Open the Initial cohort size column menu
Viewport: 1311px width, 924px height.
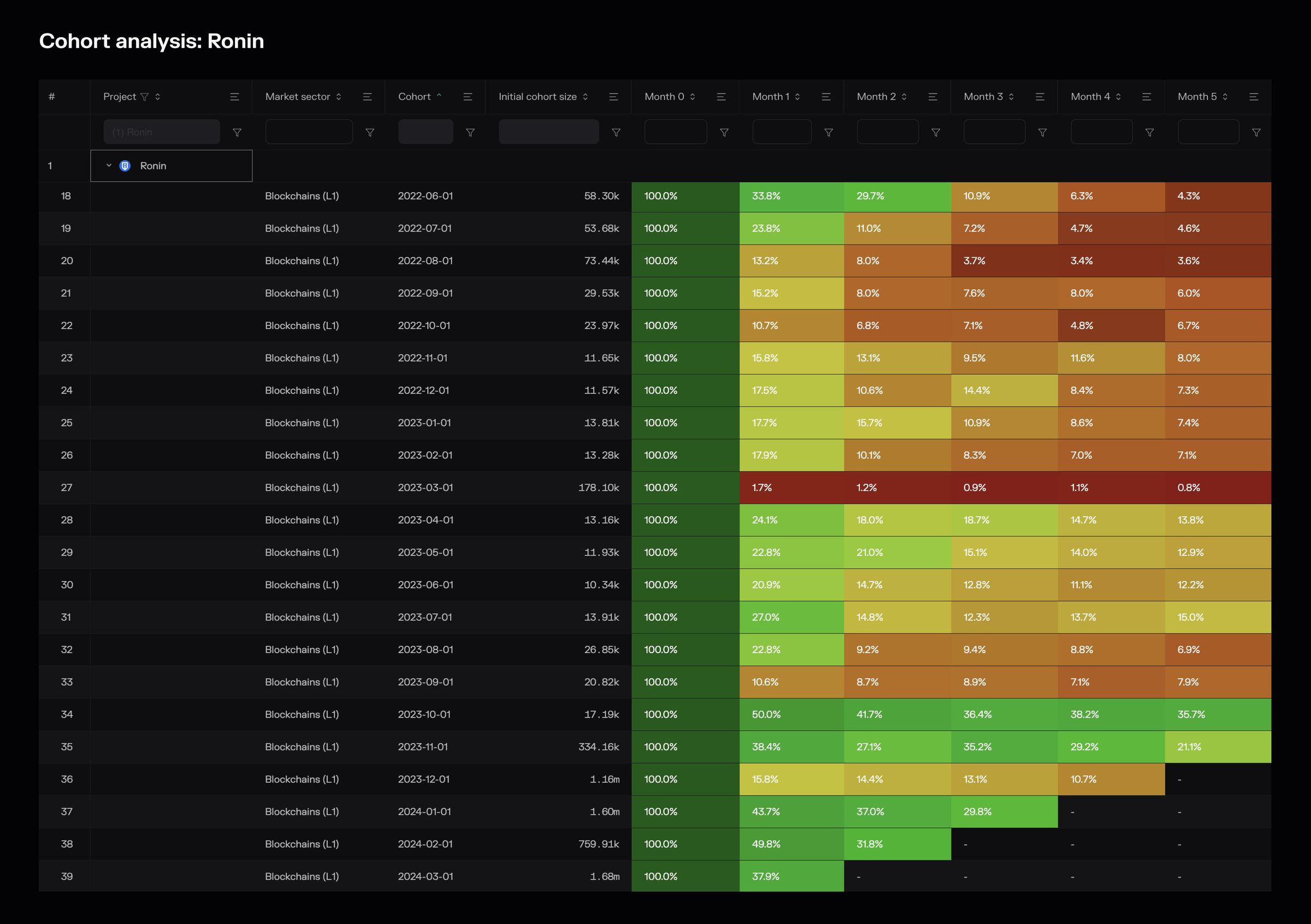[x=614, y=97]
